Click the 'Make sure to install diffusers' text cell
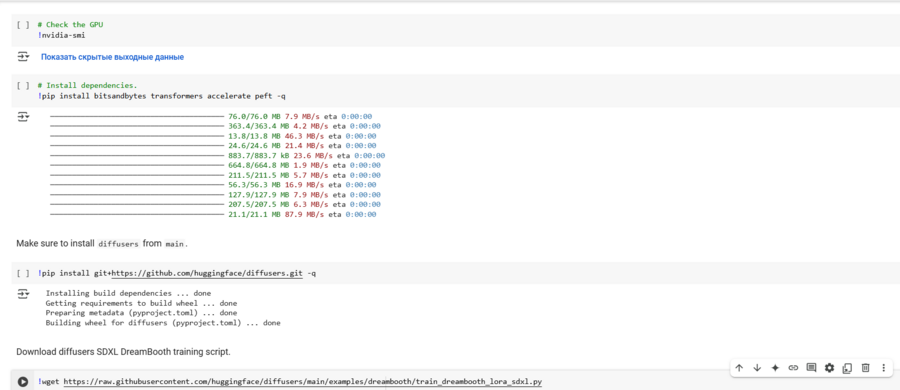This screenshot has width=900, height=390. pos(102,244)
